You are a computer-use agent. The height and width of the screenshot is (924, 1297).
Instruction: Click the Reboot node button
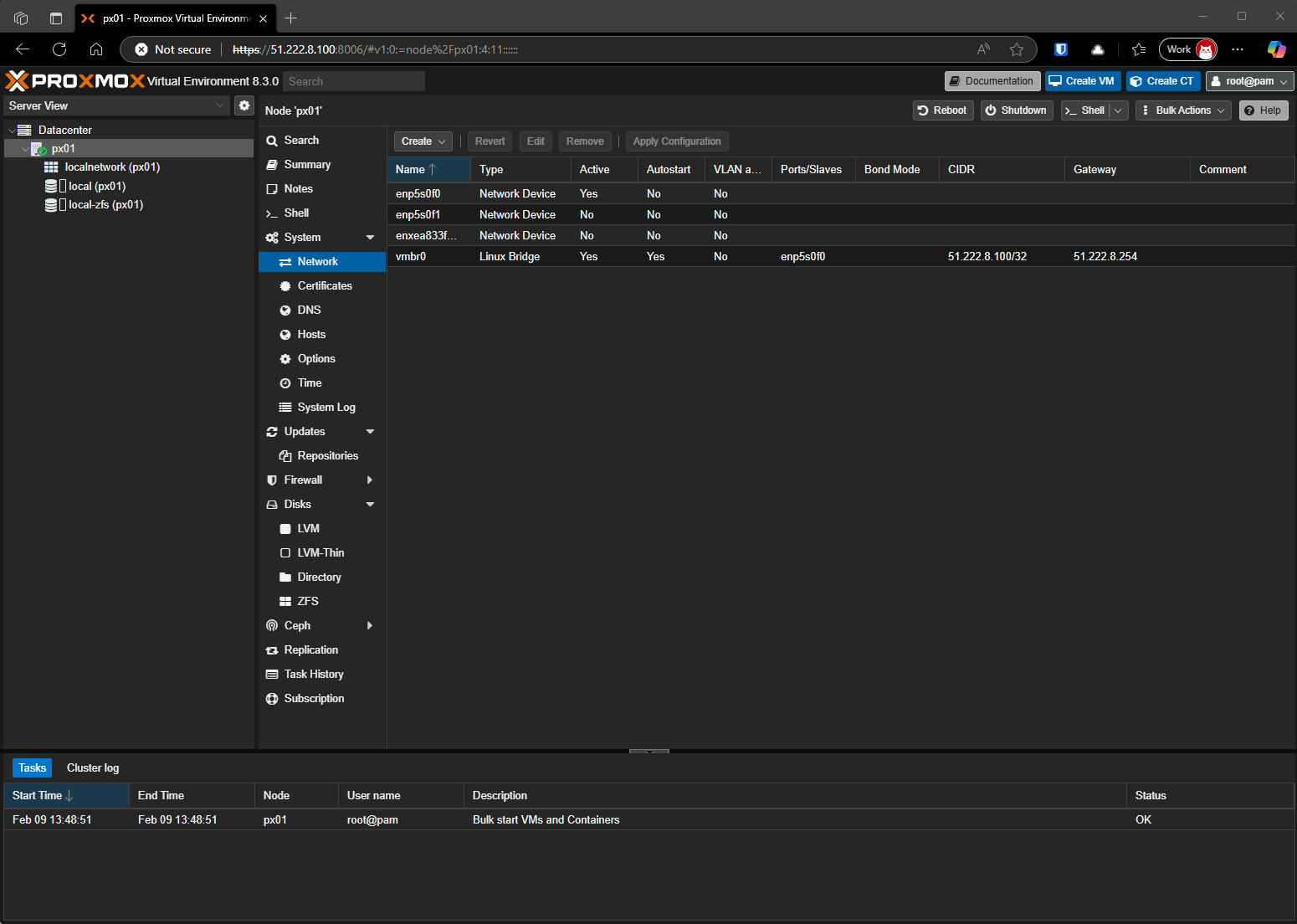click(942, 110)
